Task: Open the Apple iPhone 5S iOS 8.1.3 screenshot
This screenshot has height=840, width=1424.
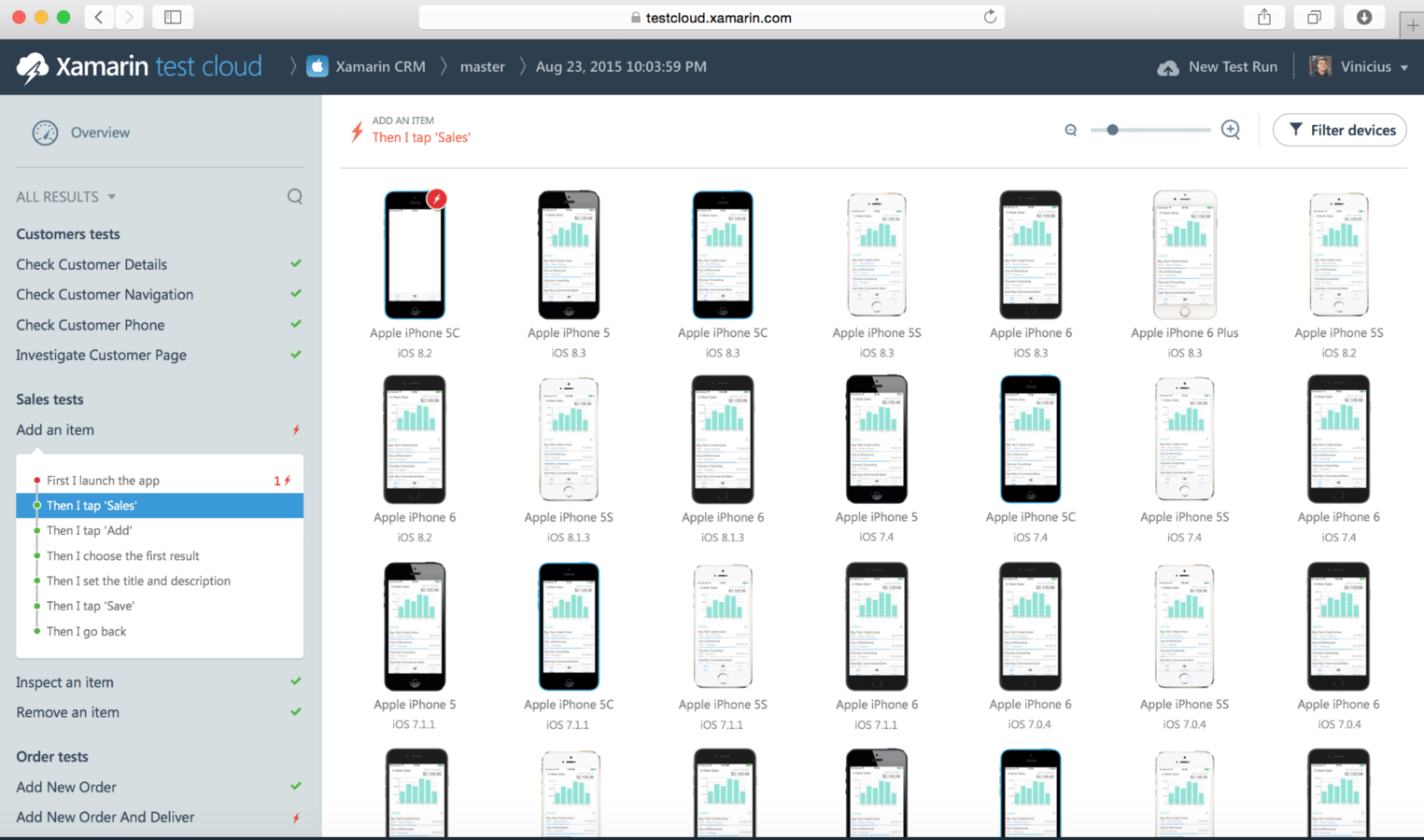Action: click(569, 440)
